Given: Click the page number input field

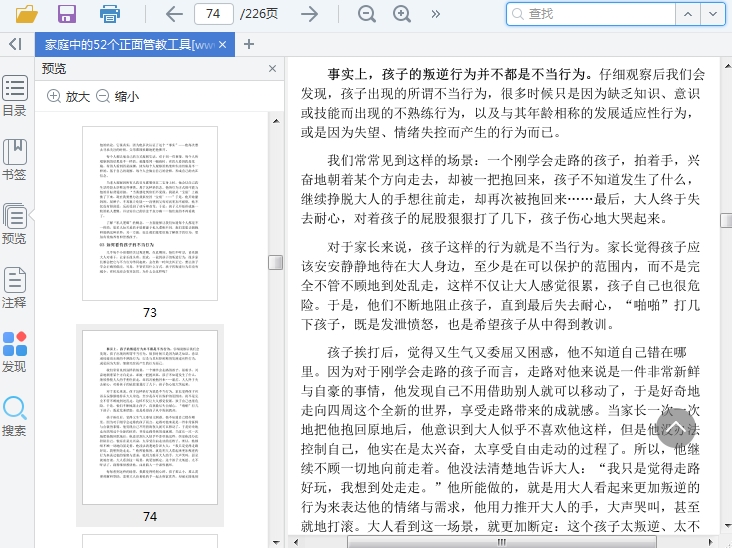Looking at the screenshot, I should pos(213,14).
